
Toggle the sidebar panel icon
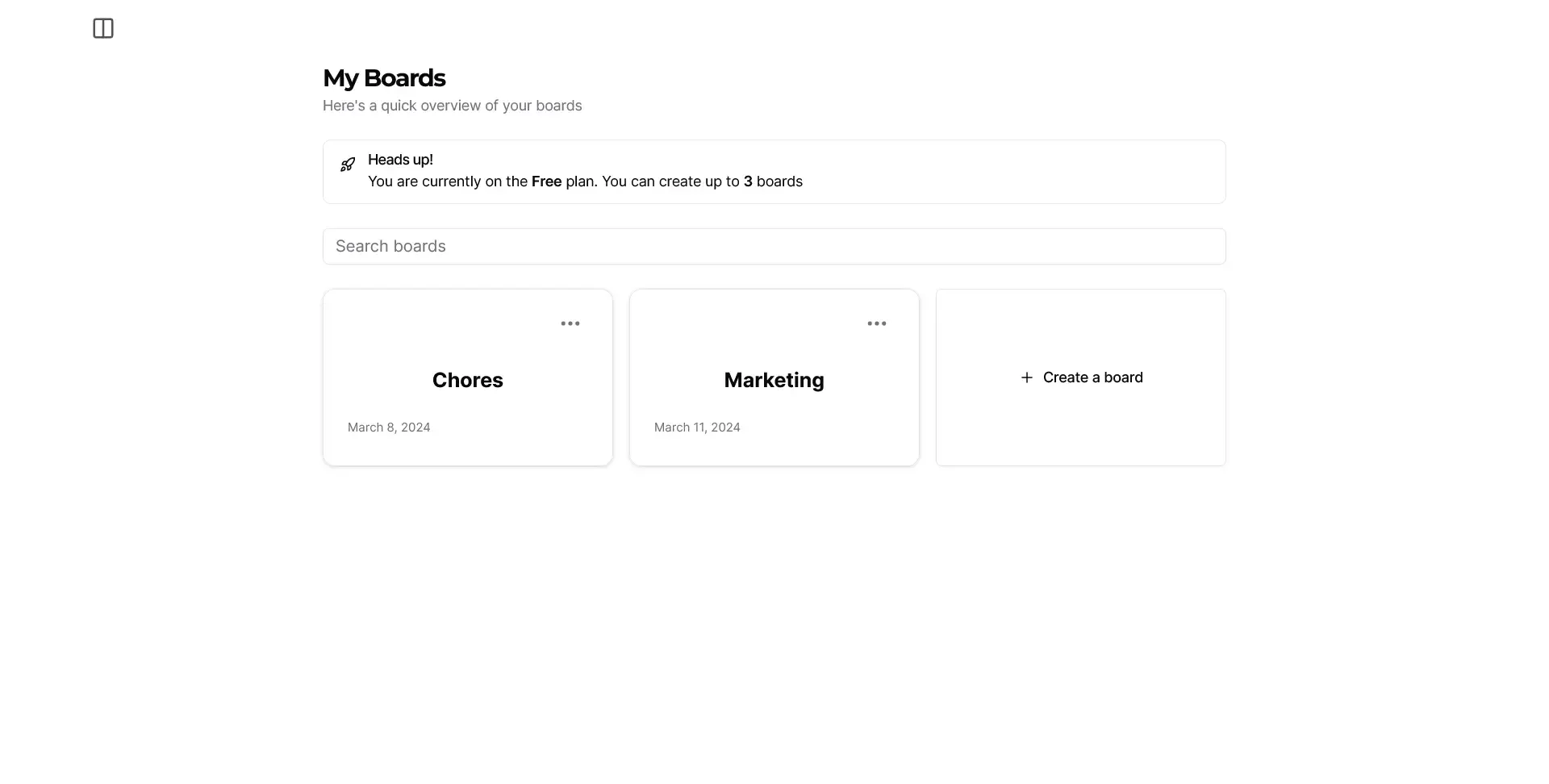(x=103, y=28)
